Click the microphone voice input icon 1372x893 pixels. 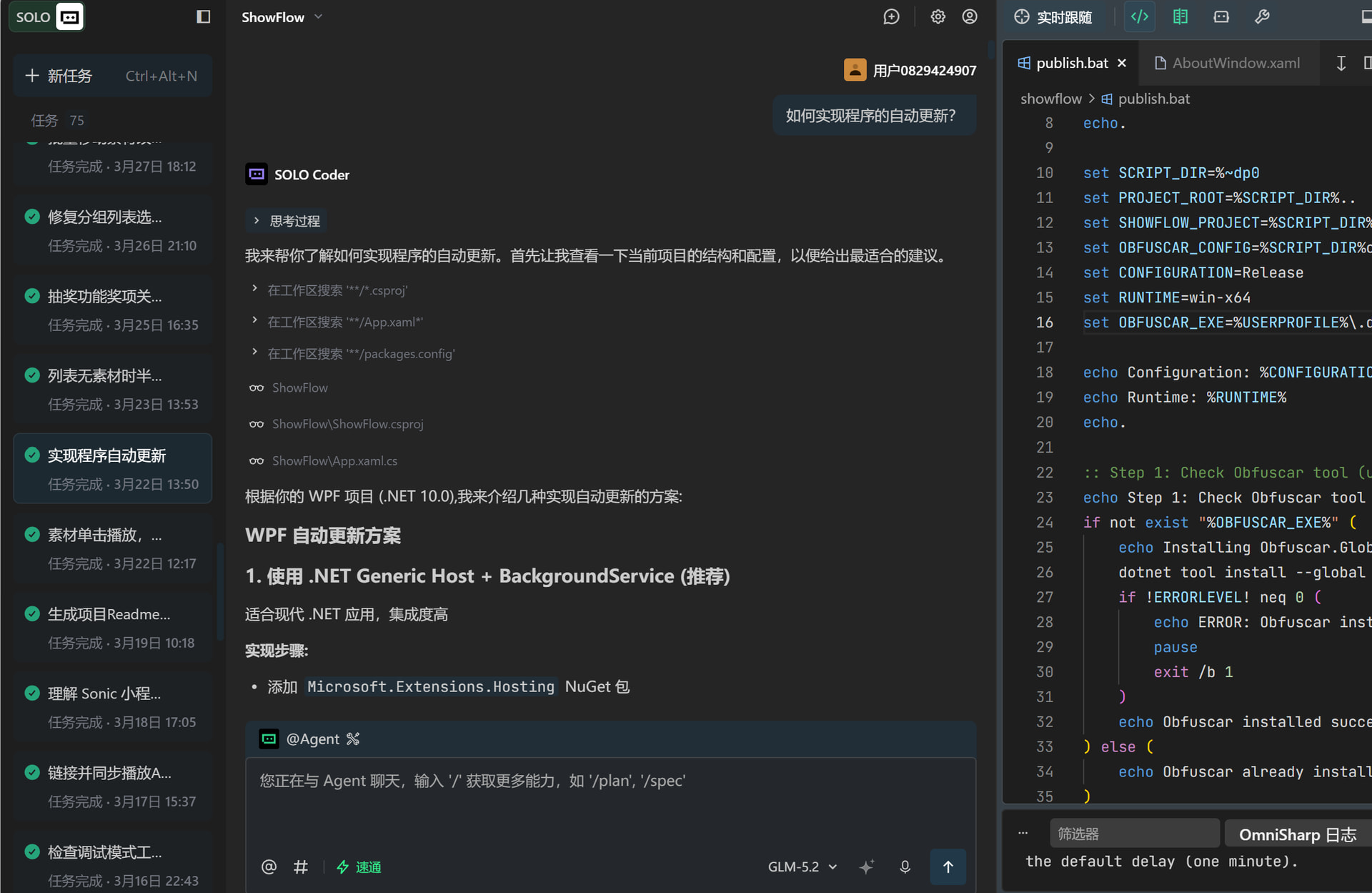point(905,867)
